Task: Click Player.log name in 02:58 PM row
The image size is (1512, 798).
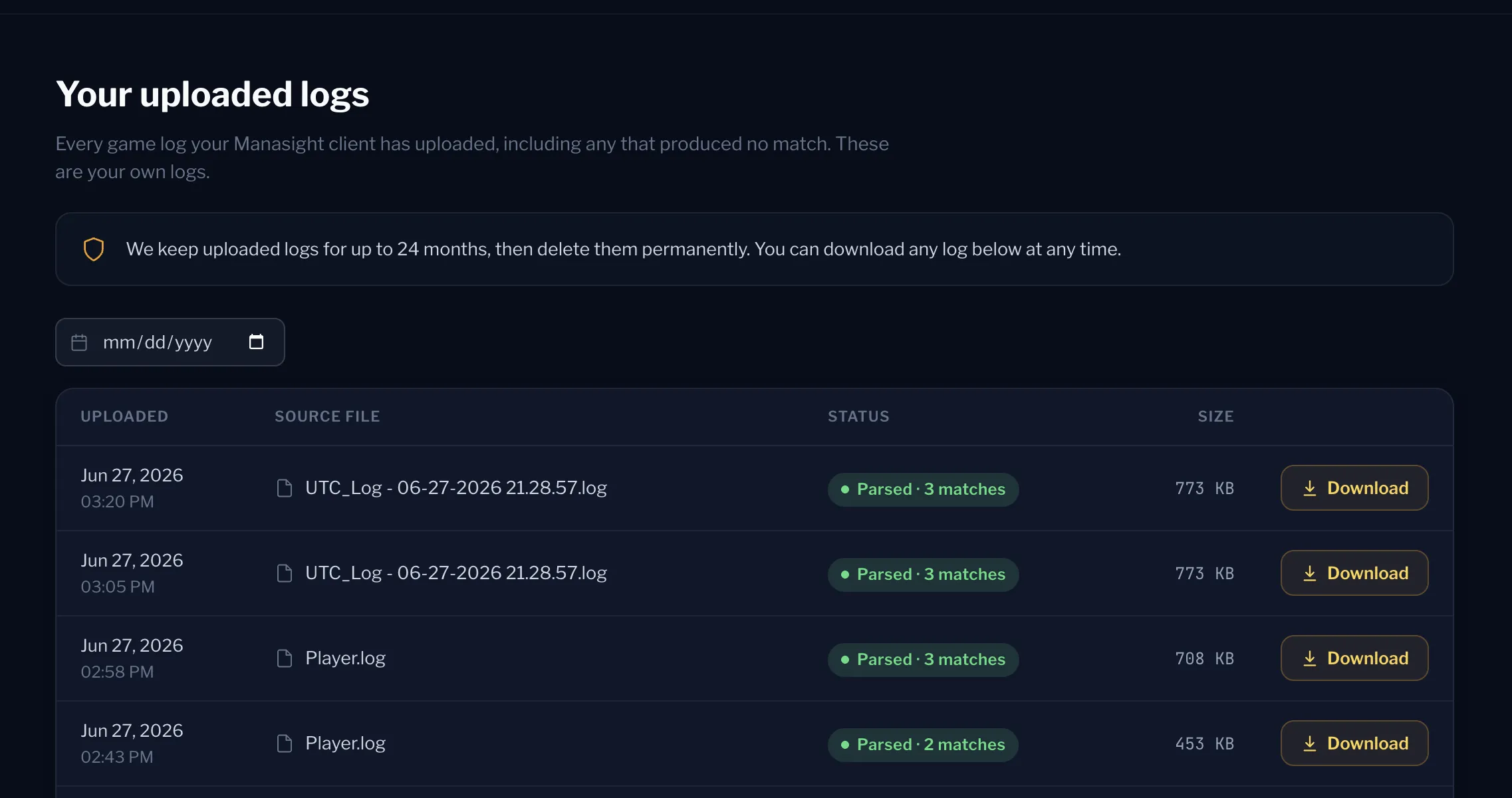Action: 345,658
